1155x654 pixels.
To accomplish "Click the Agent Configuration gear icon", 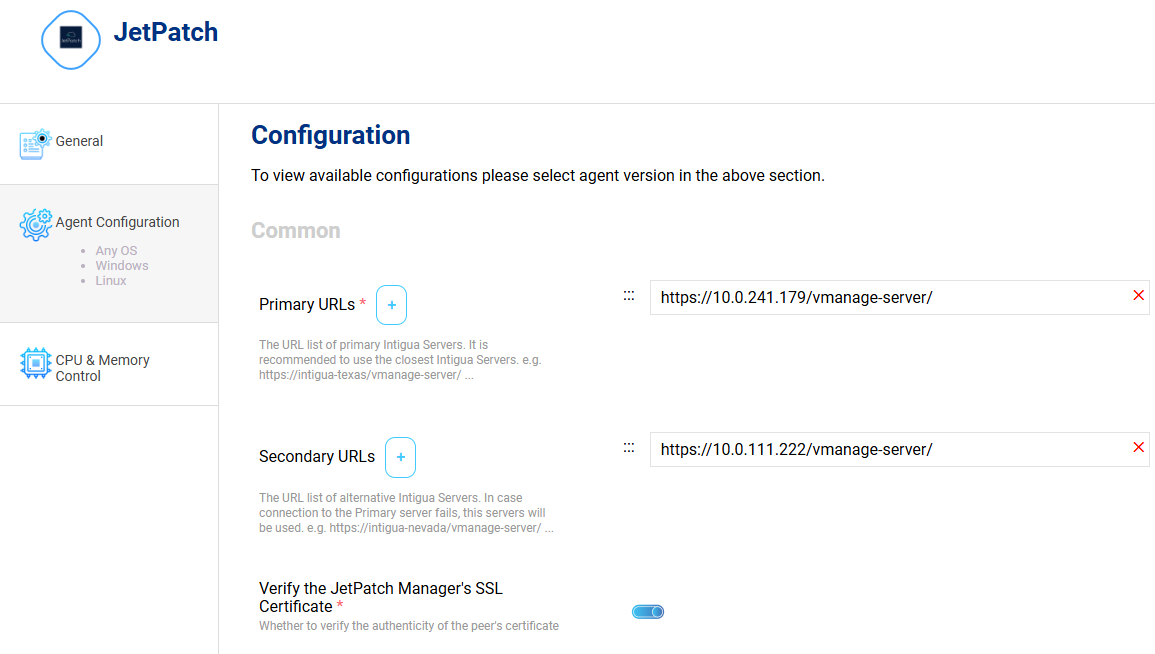I will pyautogui.click(x=35, y=224).
